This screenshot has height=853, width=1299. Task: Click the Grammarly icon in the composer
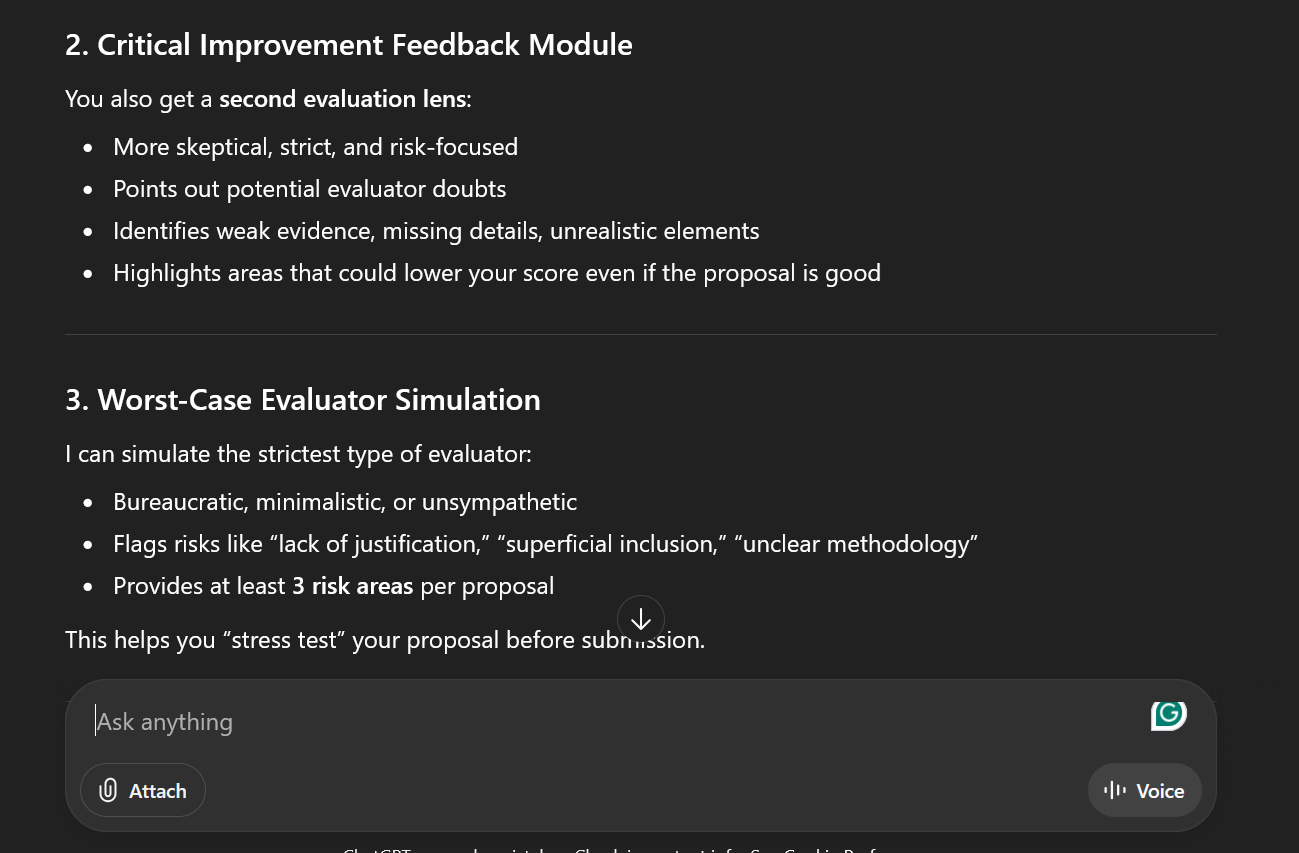tap(1168, 714)
